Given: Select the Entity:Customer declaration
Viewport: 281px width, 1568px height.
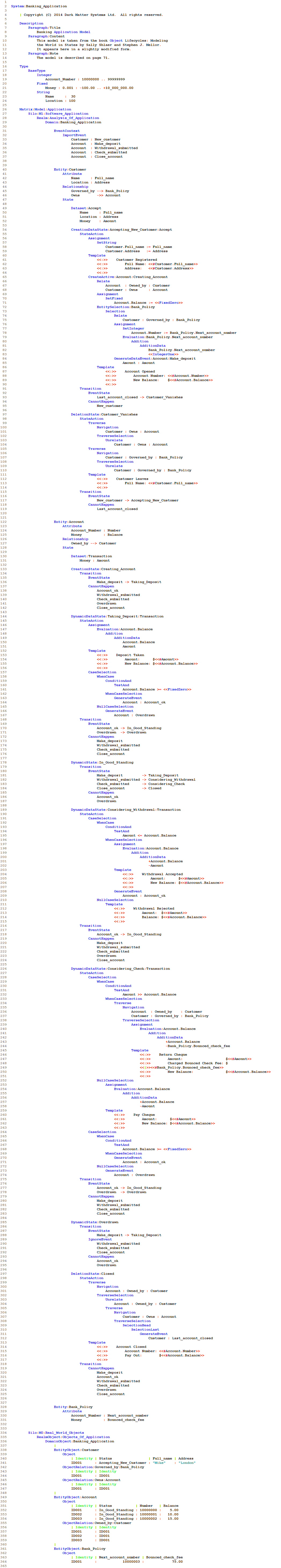Looking at the screenshot, I should coord(70,170).
